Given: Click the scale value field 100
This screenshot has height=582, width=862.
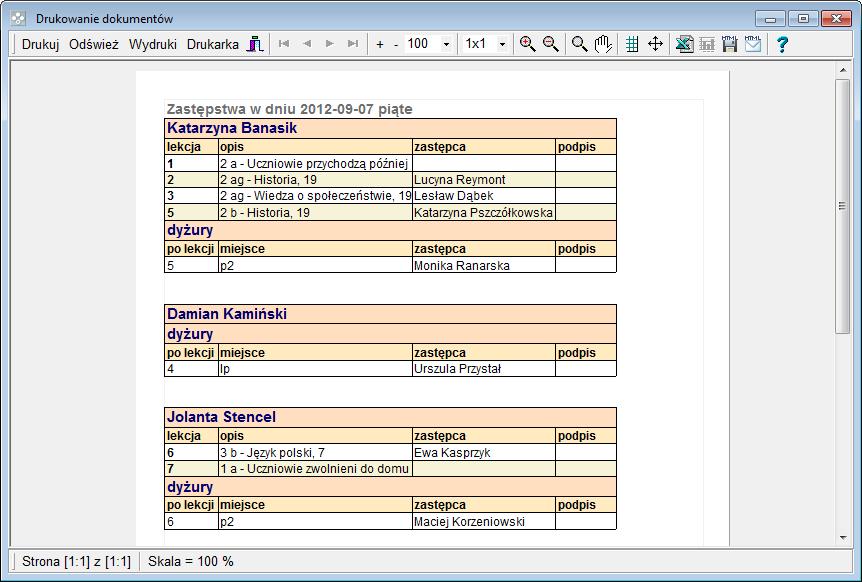Looking at the screenshot, I should [x=422, y=43].
